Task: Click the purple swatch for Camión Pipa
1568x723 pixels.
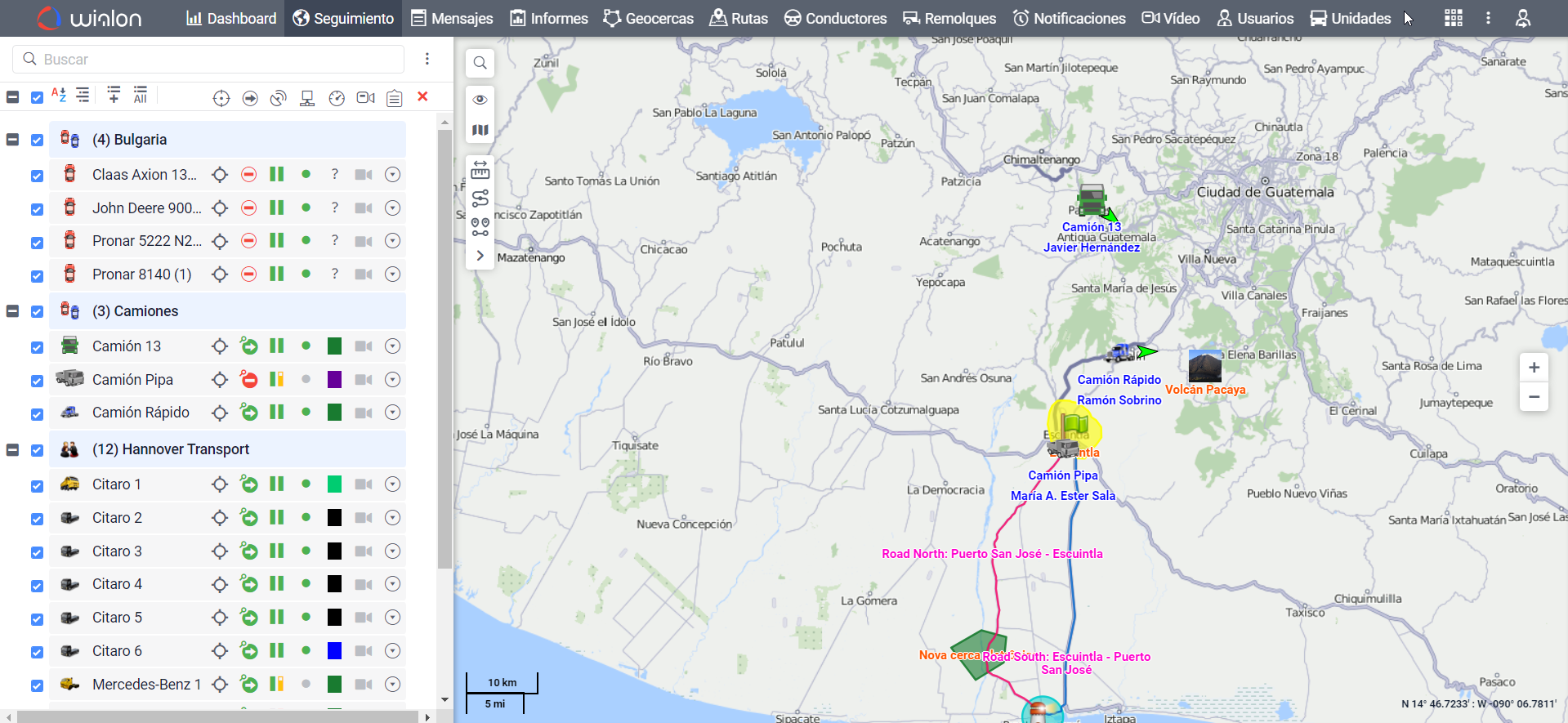Action: [x=334, y=380]
